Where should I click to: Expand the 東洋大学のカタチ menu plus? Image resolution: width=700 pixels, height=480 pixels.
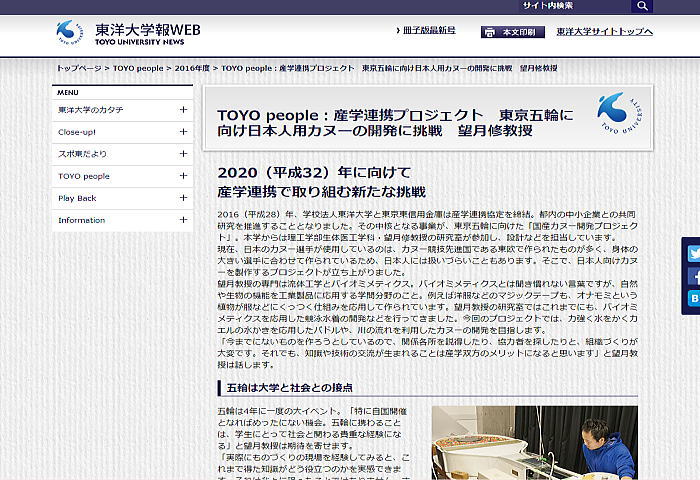click(183, 110)
